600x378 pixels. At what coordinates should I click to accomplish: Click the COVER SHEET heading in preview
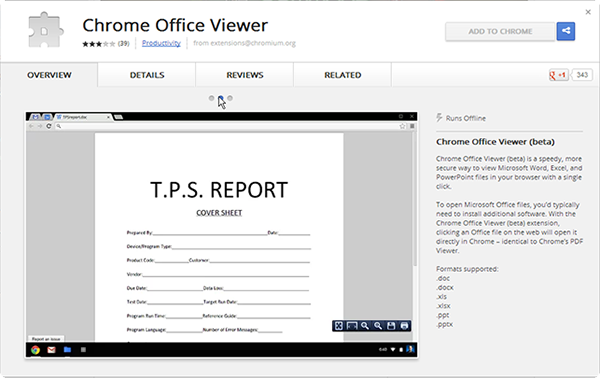coord(219,213)
